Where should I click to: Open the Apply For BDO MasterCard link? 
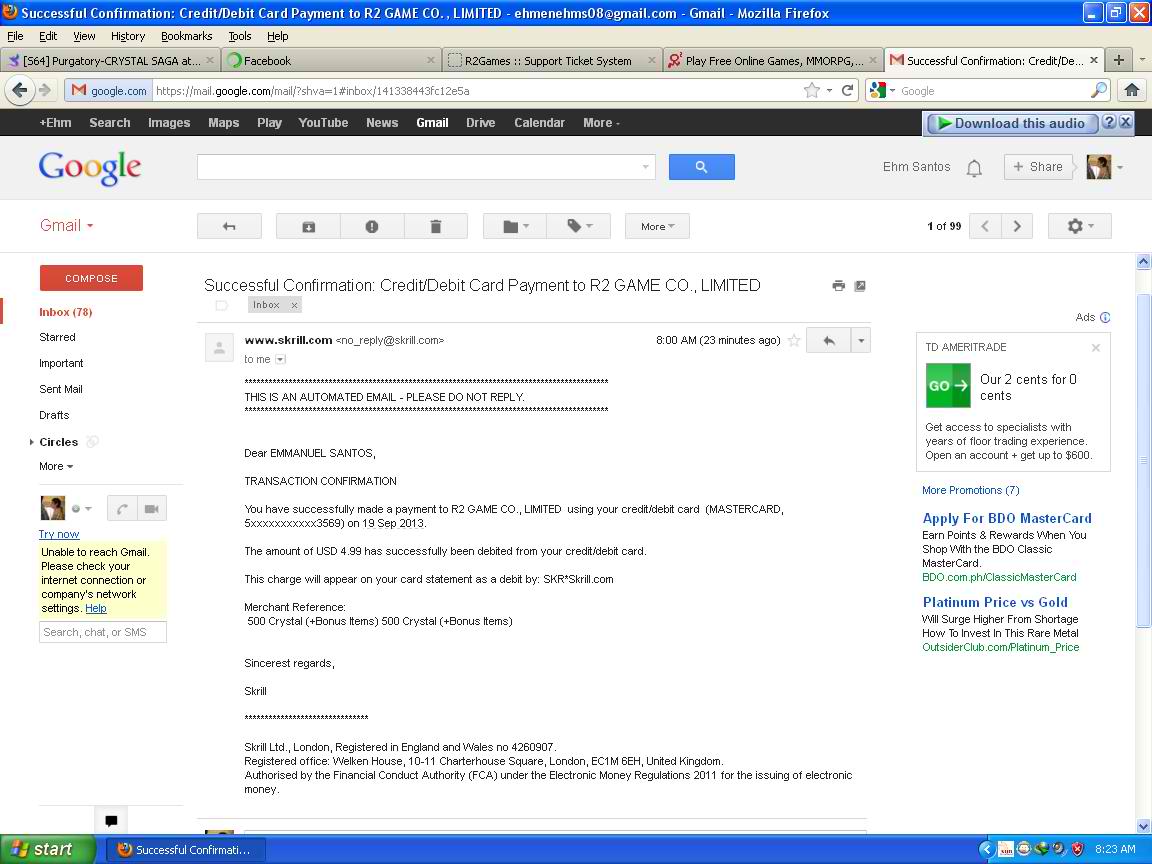[x=1006, y=518]
